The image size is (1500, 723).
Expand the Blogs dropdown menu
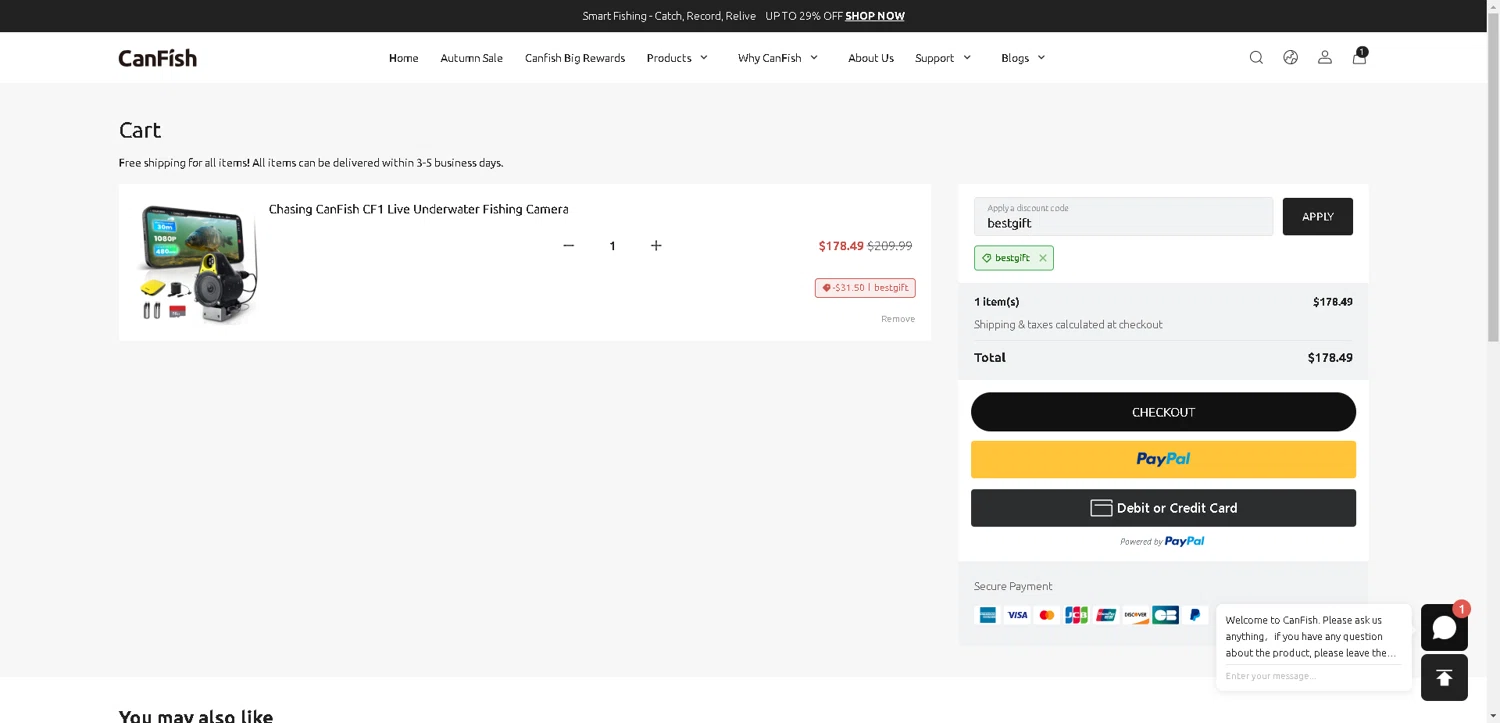click(x=1023, y=58)
